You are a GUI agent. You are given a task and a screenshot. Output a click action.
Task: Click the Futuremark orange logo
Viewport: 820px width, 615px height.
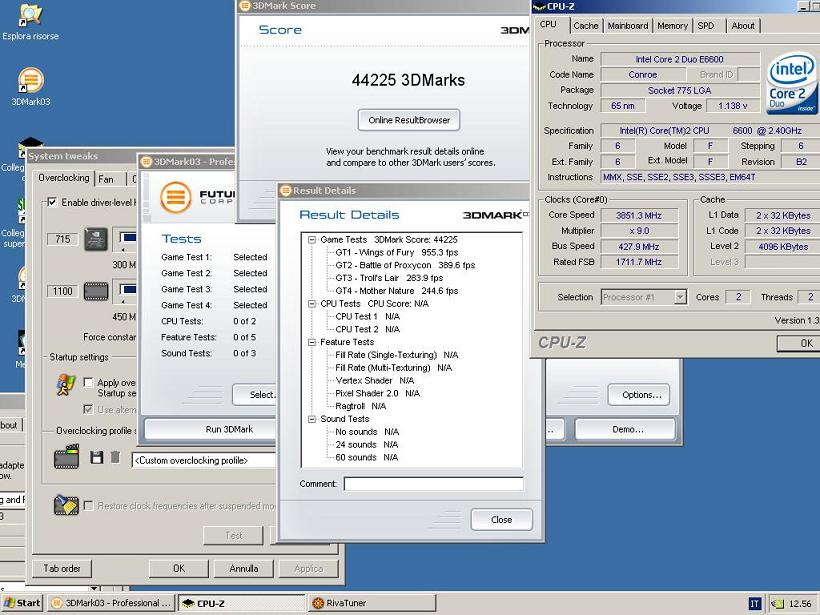tap(175, 197)
